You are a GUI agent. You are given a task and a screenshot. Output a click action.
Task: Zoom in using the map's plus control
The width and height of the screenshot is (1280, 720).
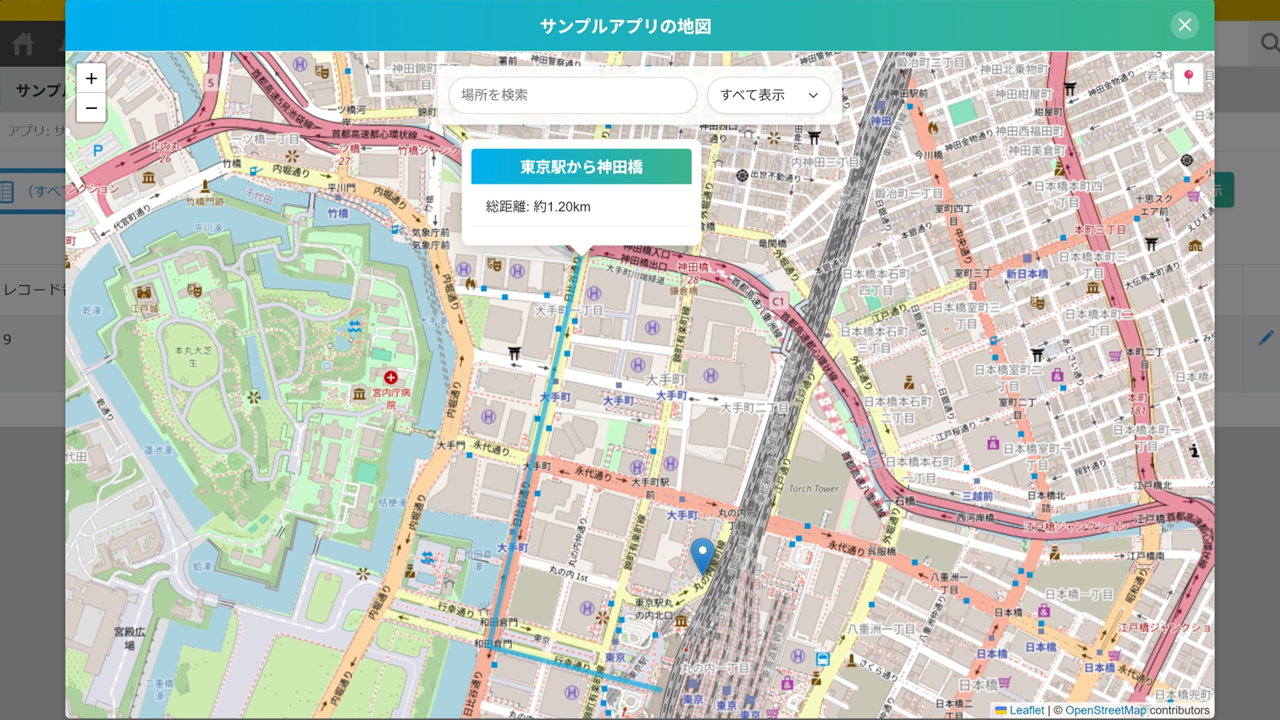click(x=91, y=77)
